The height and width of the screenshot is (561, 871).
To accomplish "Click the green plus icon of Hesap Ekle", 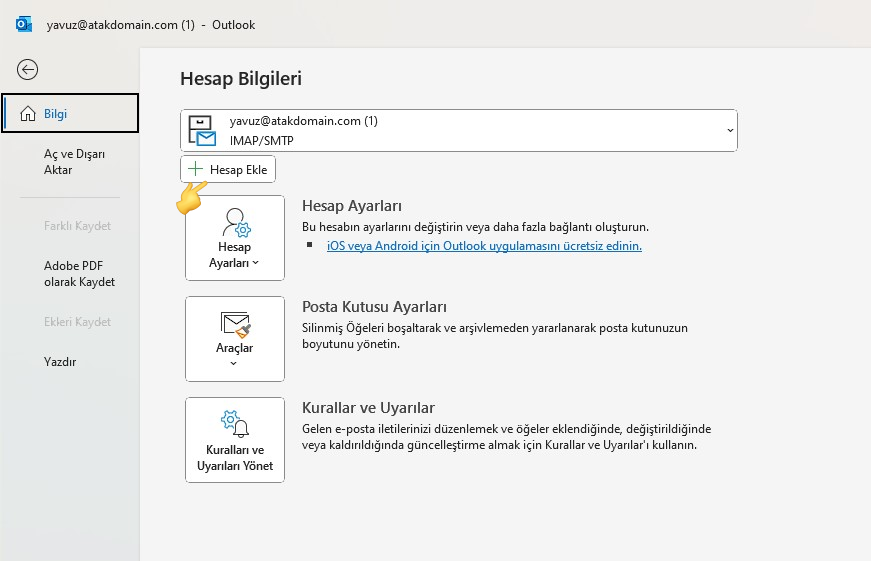I will click(x=195, y=169).
